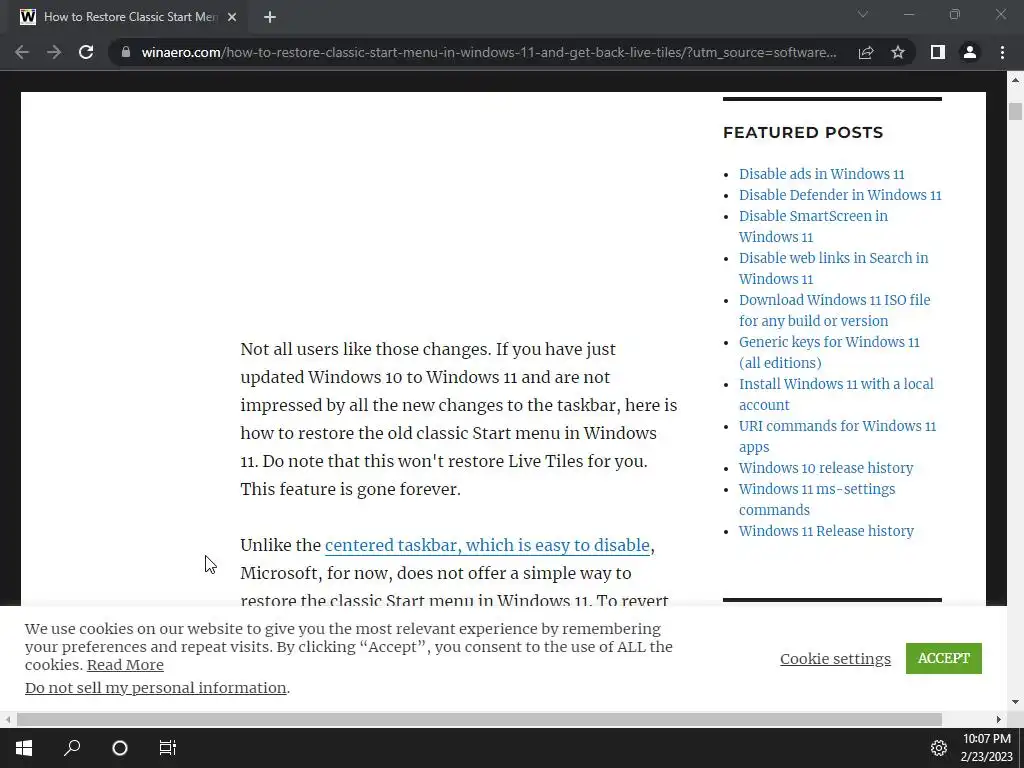The image size is (1024, 768).
Task: Click the scroll up arrow
Action: pos(1015,80)
